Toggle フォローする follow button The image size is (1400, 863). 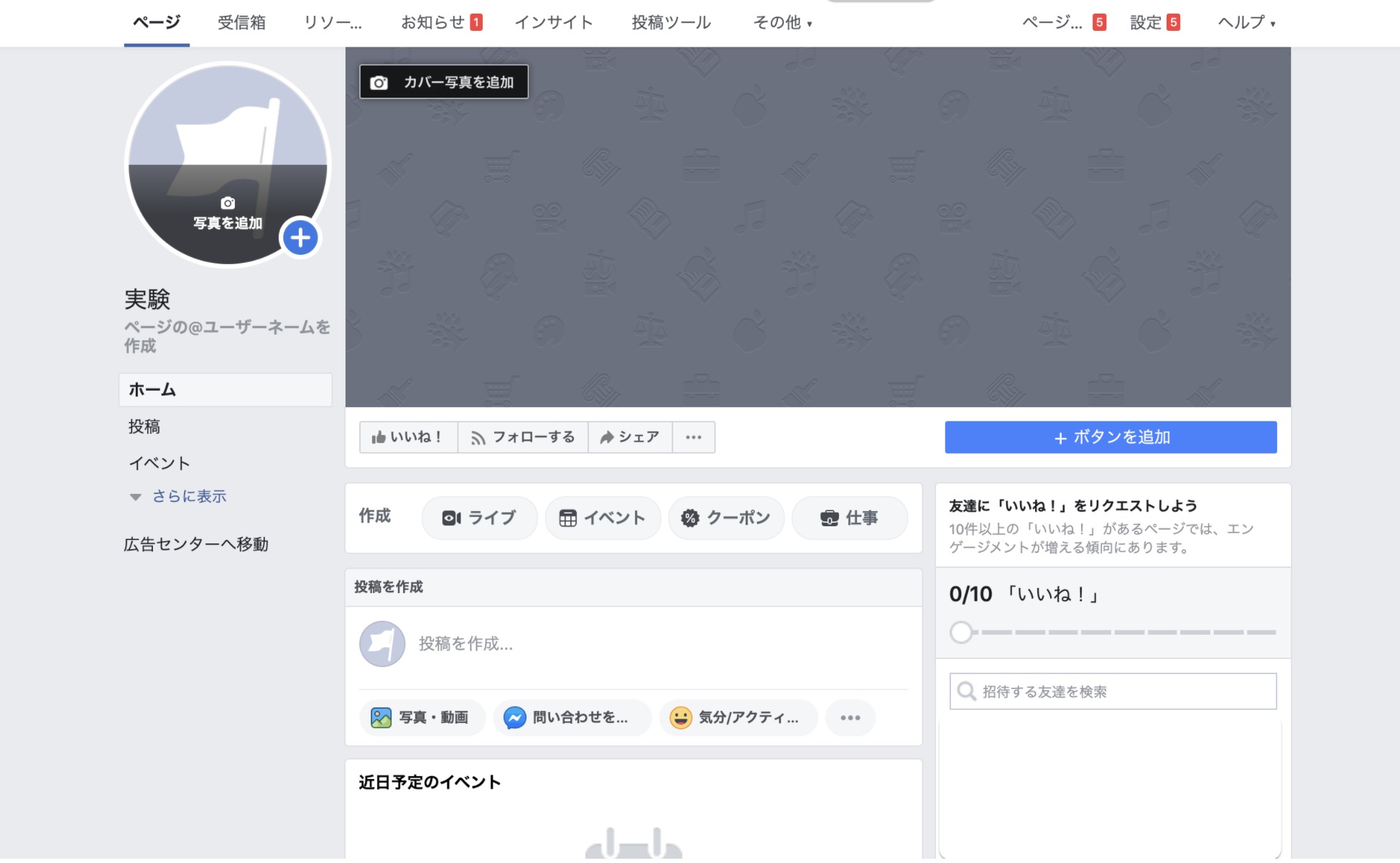click(522, 437)
